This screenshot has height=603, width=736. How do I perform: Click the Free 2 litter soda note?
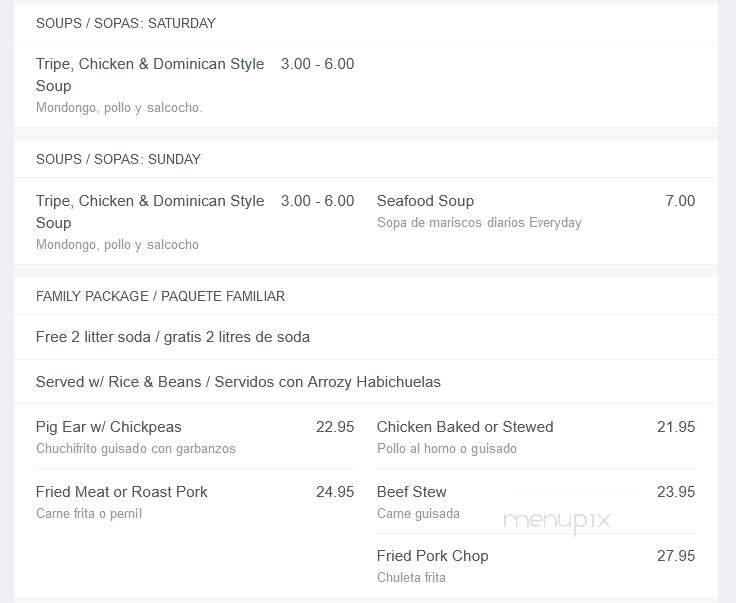[x=173, y=337]
